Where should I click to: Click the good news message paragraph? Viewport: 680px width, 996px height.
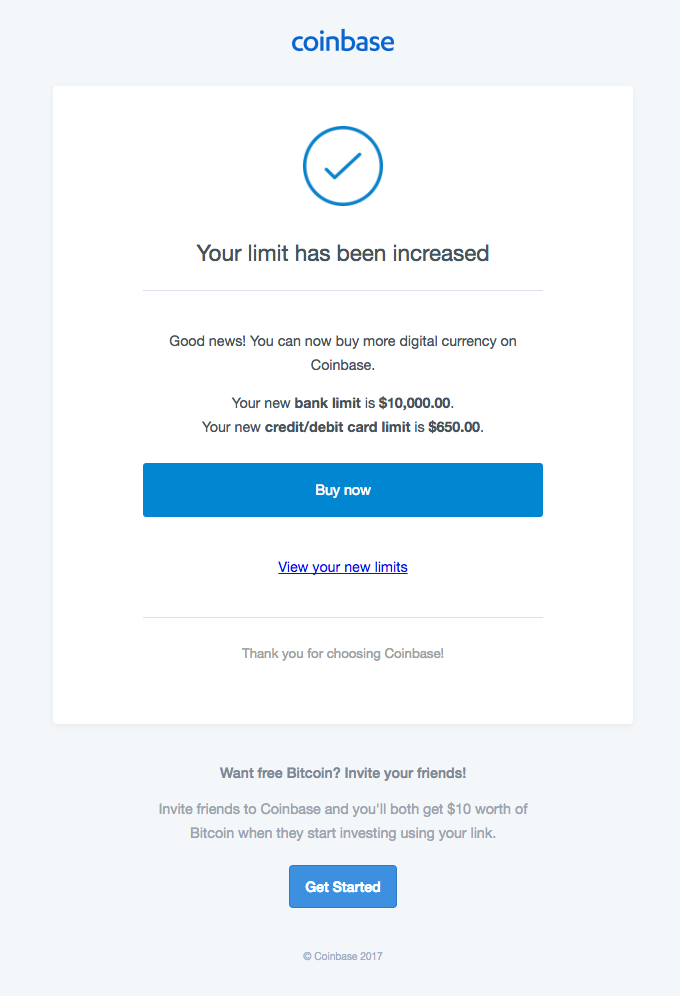tap(343, 352)
